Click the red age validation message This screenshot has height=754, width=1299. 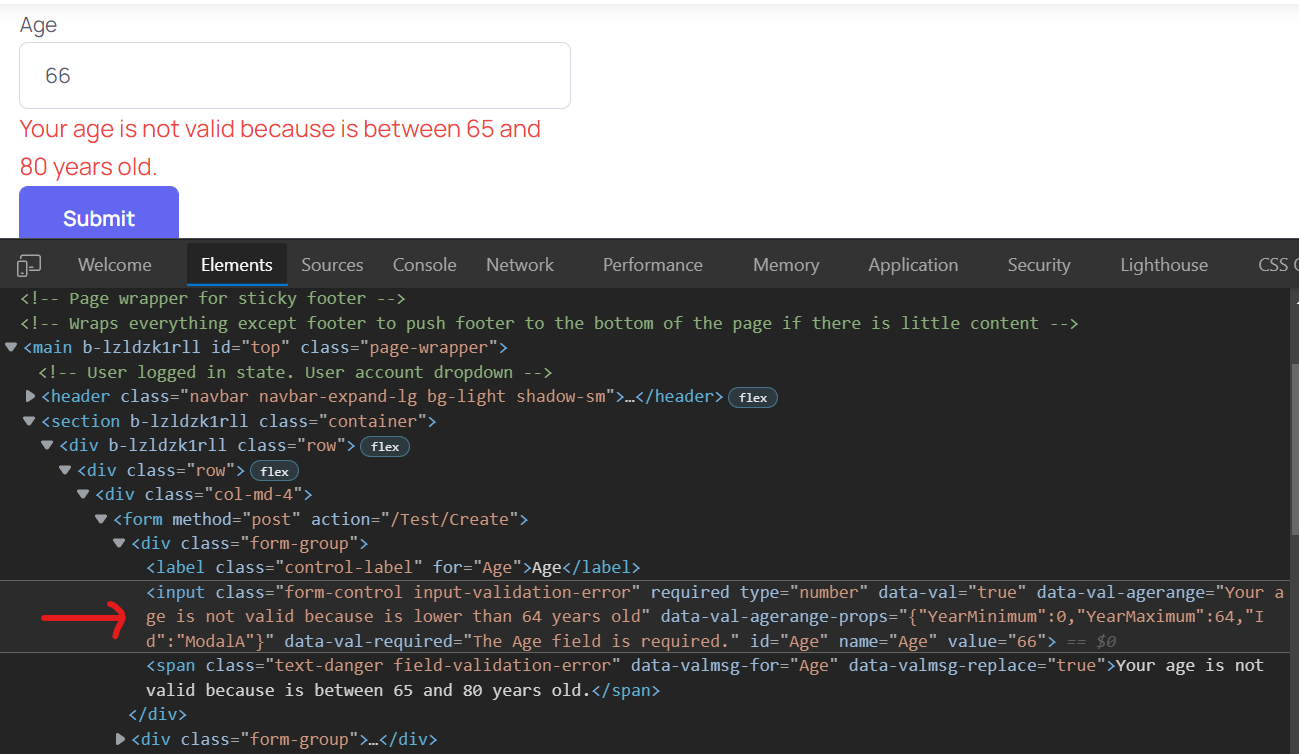(280, 147)
